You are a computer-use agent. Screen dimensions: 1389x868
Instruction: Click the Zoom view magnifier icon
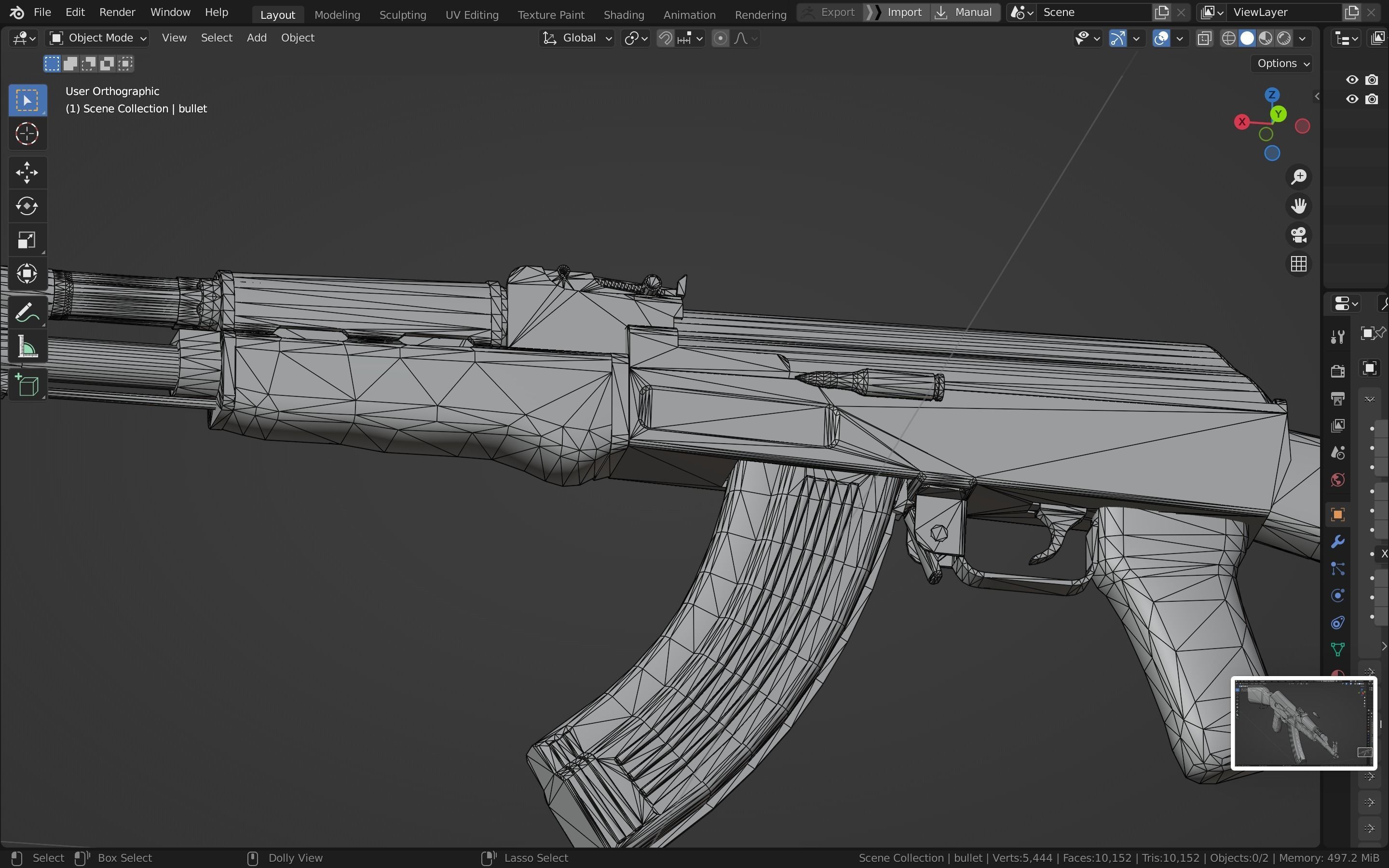pos(1299,177)
